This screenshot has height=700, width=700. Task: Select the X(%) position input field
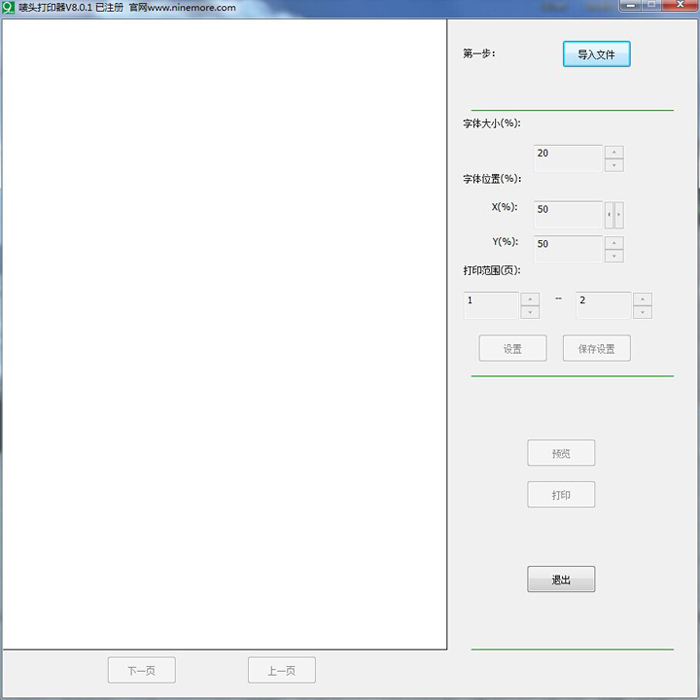tap(568, 214)
